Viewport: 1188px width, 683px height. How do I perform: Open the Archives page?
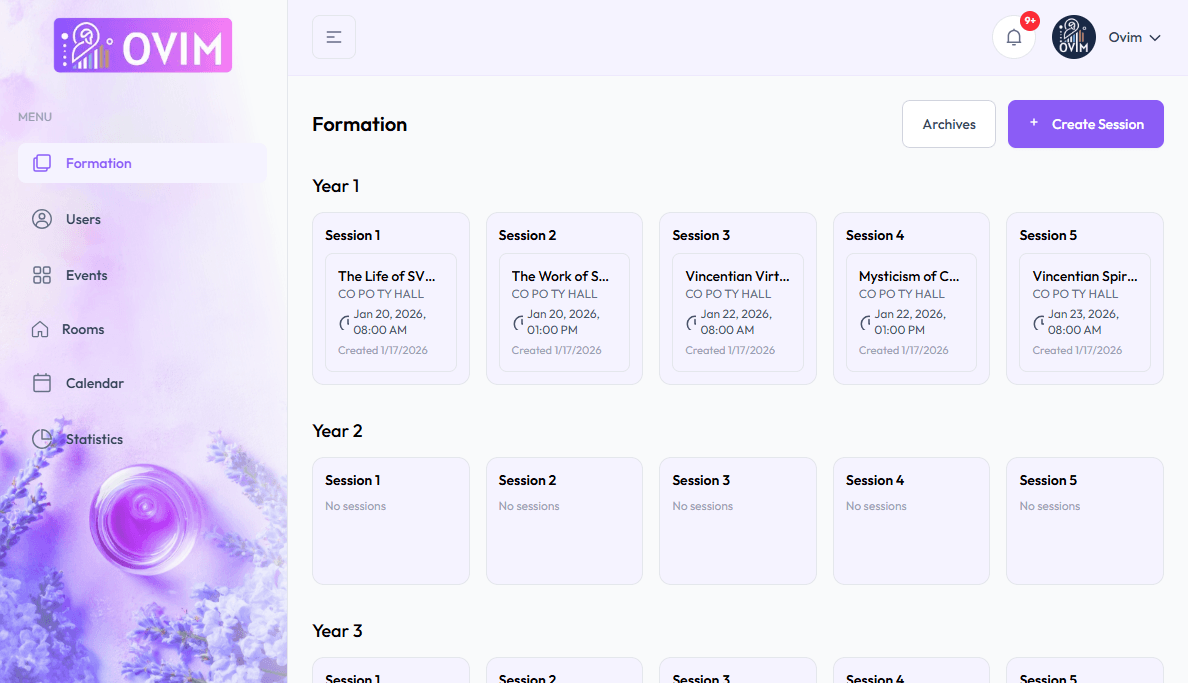tap(948, 124)
